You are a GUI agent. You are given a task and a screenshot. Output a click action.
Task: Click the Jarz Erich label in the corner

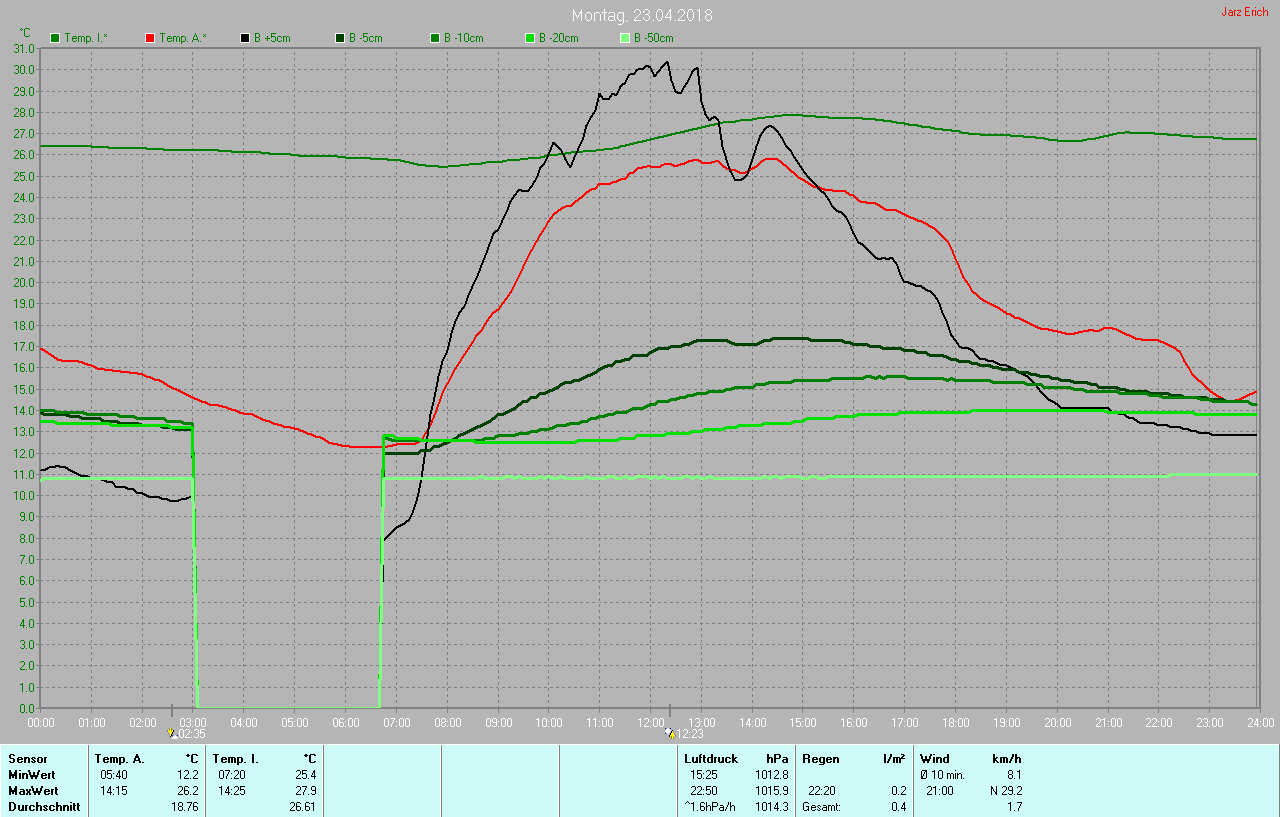(1244, 12)
